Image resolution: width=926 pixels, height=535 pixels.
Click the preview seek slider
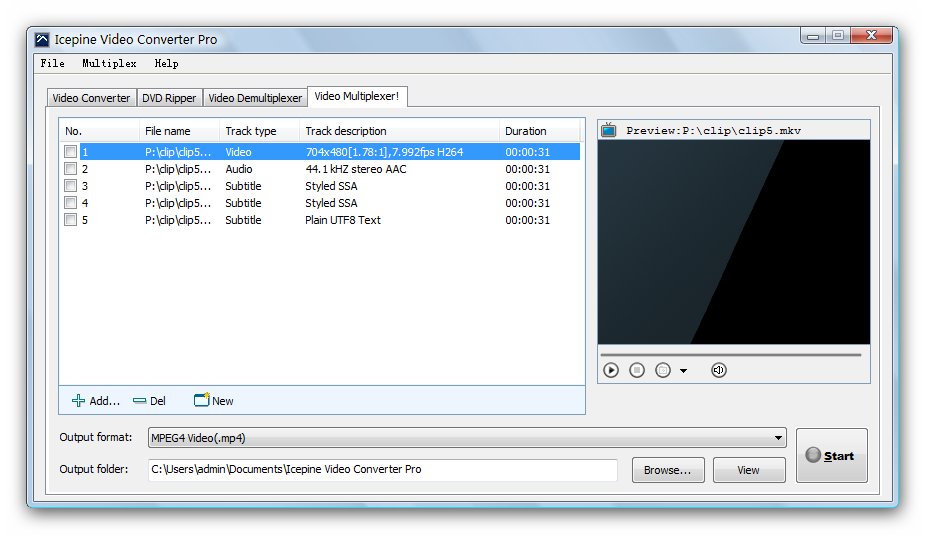point(731,355)
